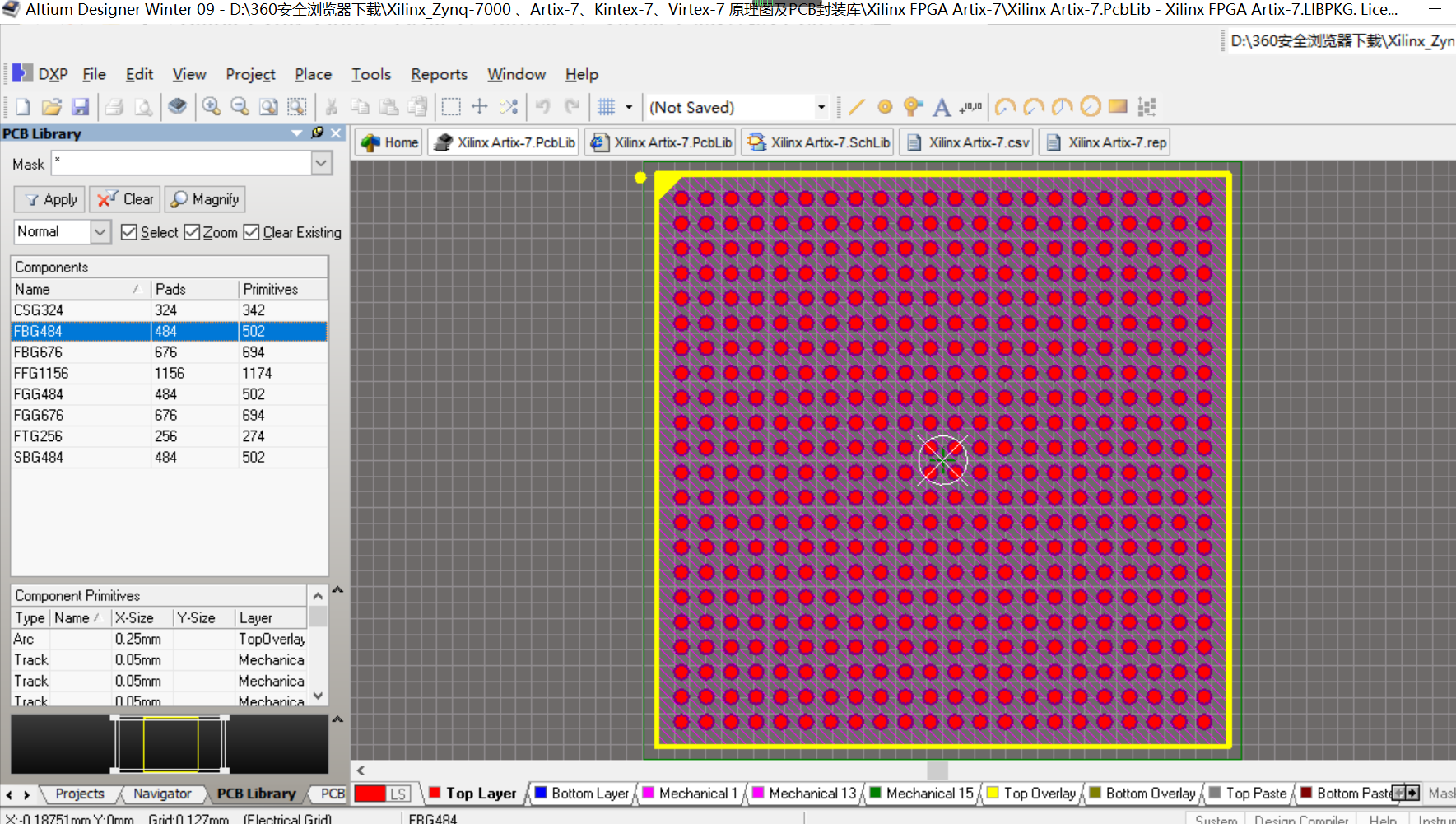Fit the entire document in view icon
The height and width of the screenshot is (824, 1456).
[268, 107]
